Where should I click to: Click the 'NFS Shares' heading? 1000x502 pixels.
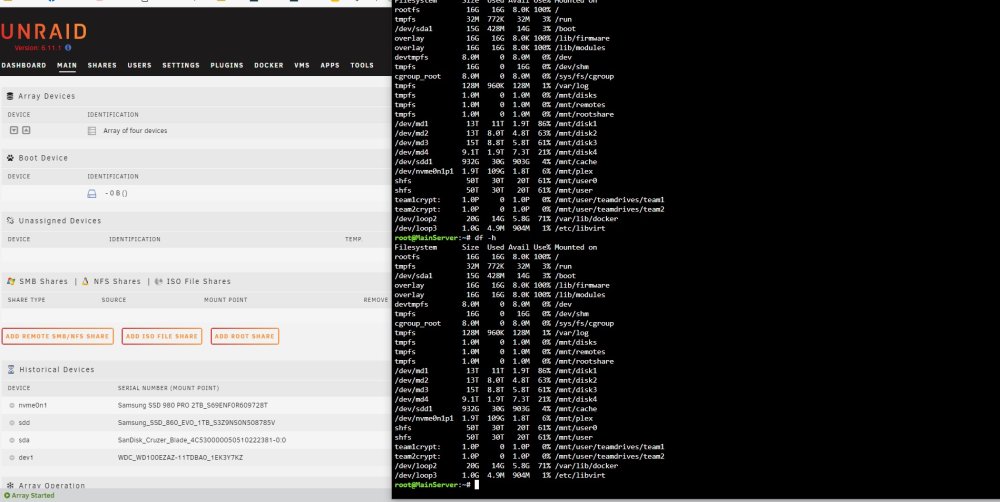117,281
